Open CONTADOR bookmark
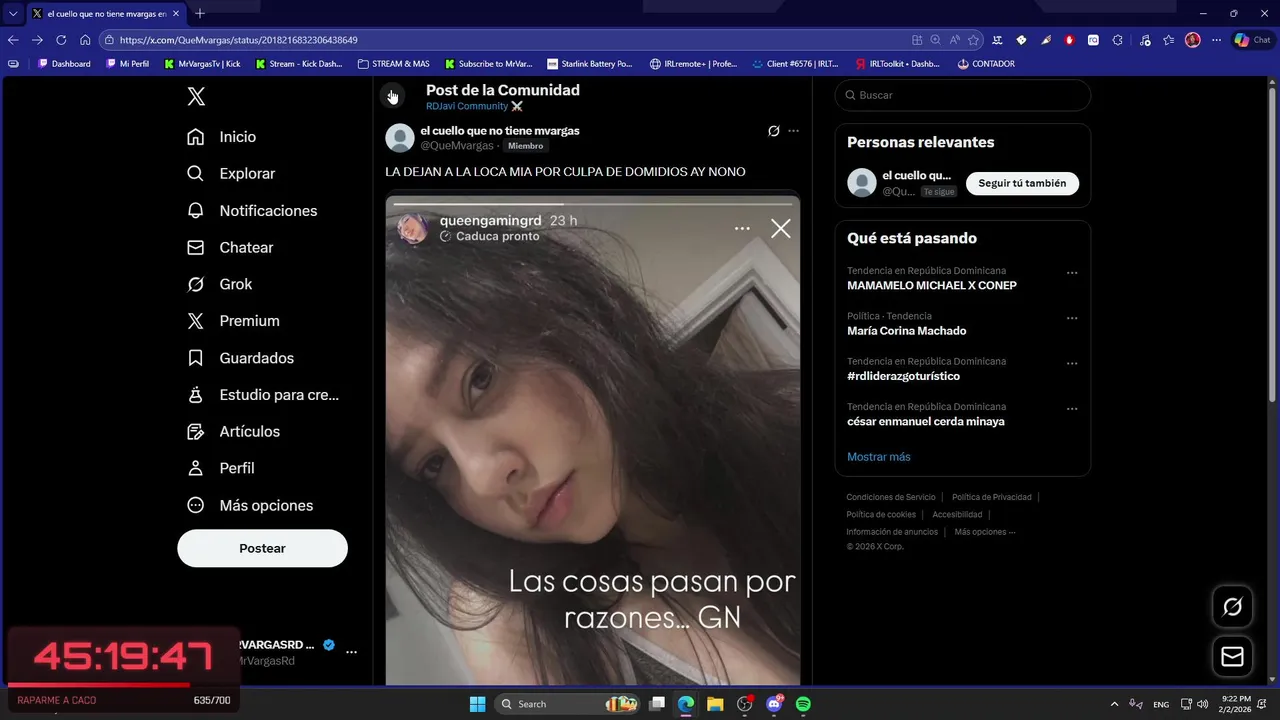The height and width of the screenshot is (720, 1280). tap(986, 64)
